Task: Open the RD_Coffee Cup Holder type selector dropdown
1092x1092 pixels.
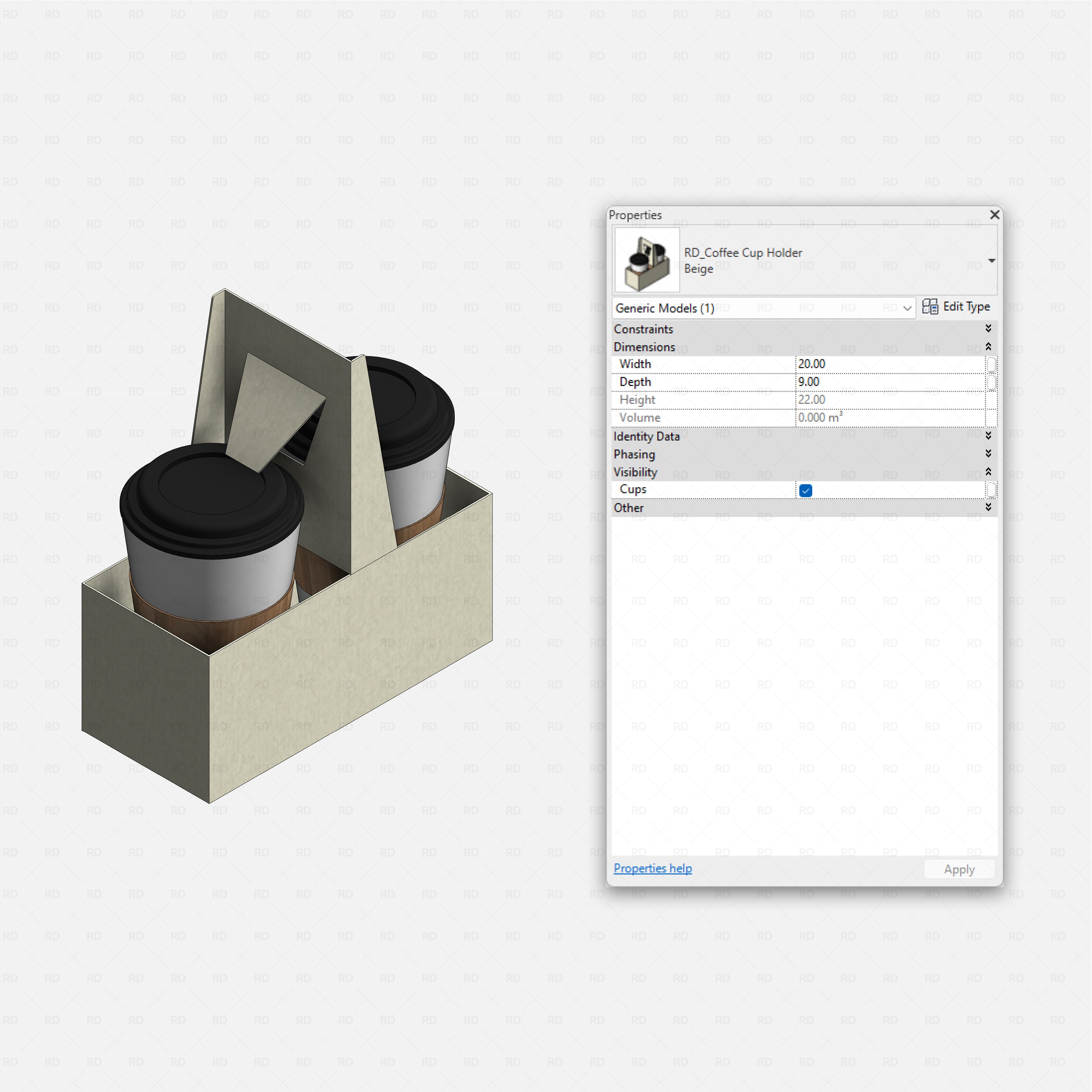Action: 992,261
